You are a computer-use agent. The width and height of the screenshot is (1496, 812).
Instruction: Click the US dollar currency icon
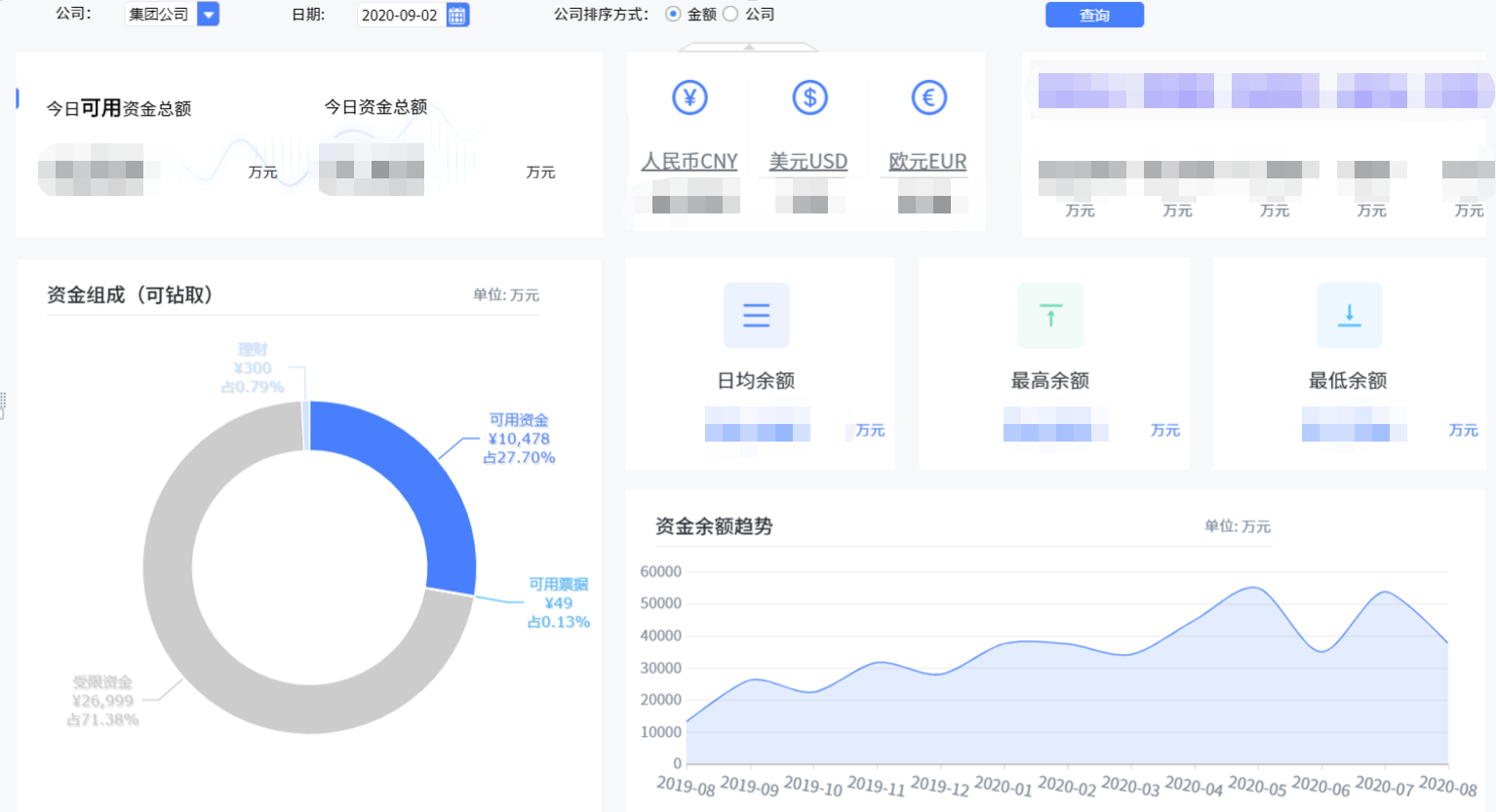tap(809, 97)
